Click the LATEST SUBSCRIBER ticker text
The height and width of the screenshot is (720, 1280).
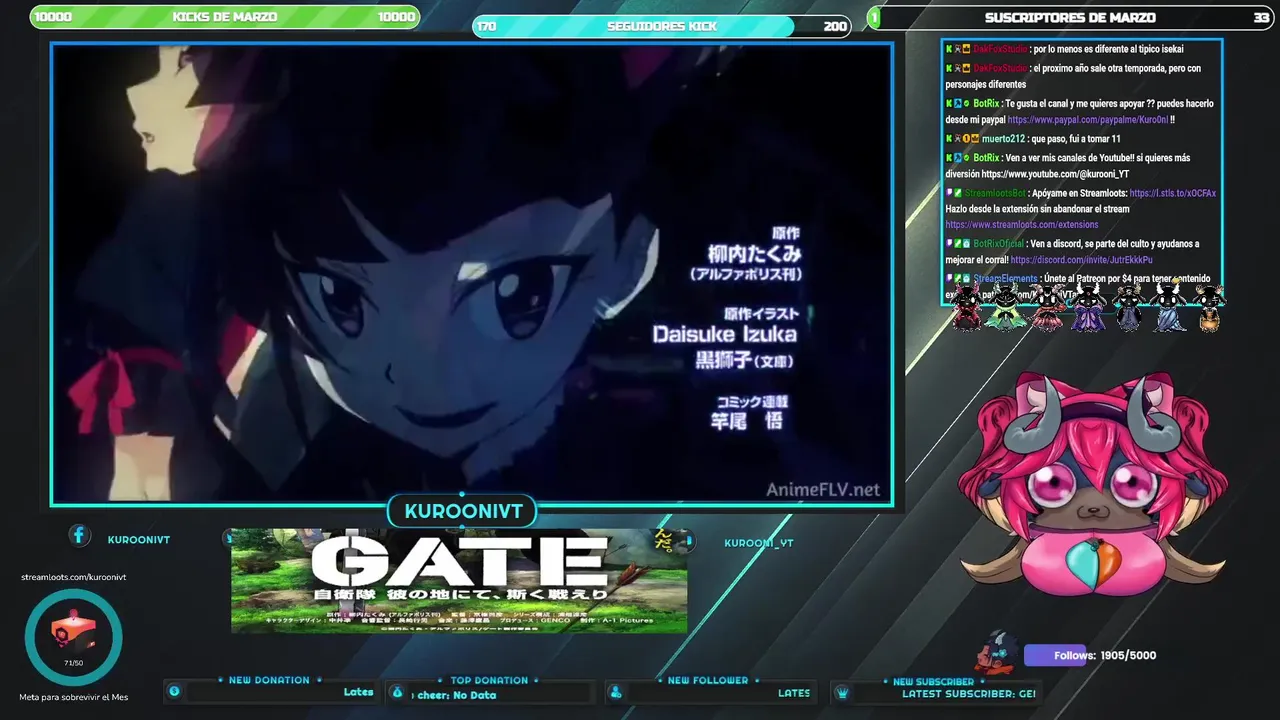click(968, 693)
